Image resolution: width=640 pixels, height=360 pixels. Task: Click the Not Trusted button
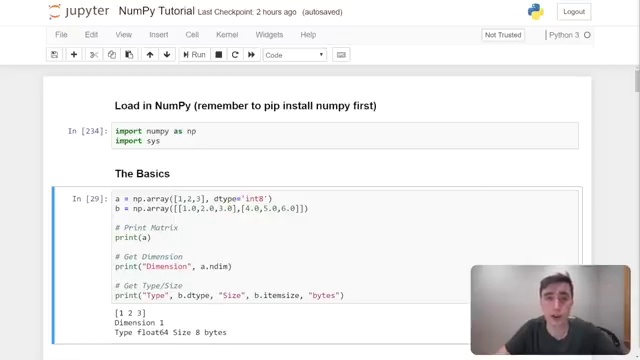(503, 35)
